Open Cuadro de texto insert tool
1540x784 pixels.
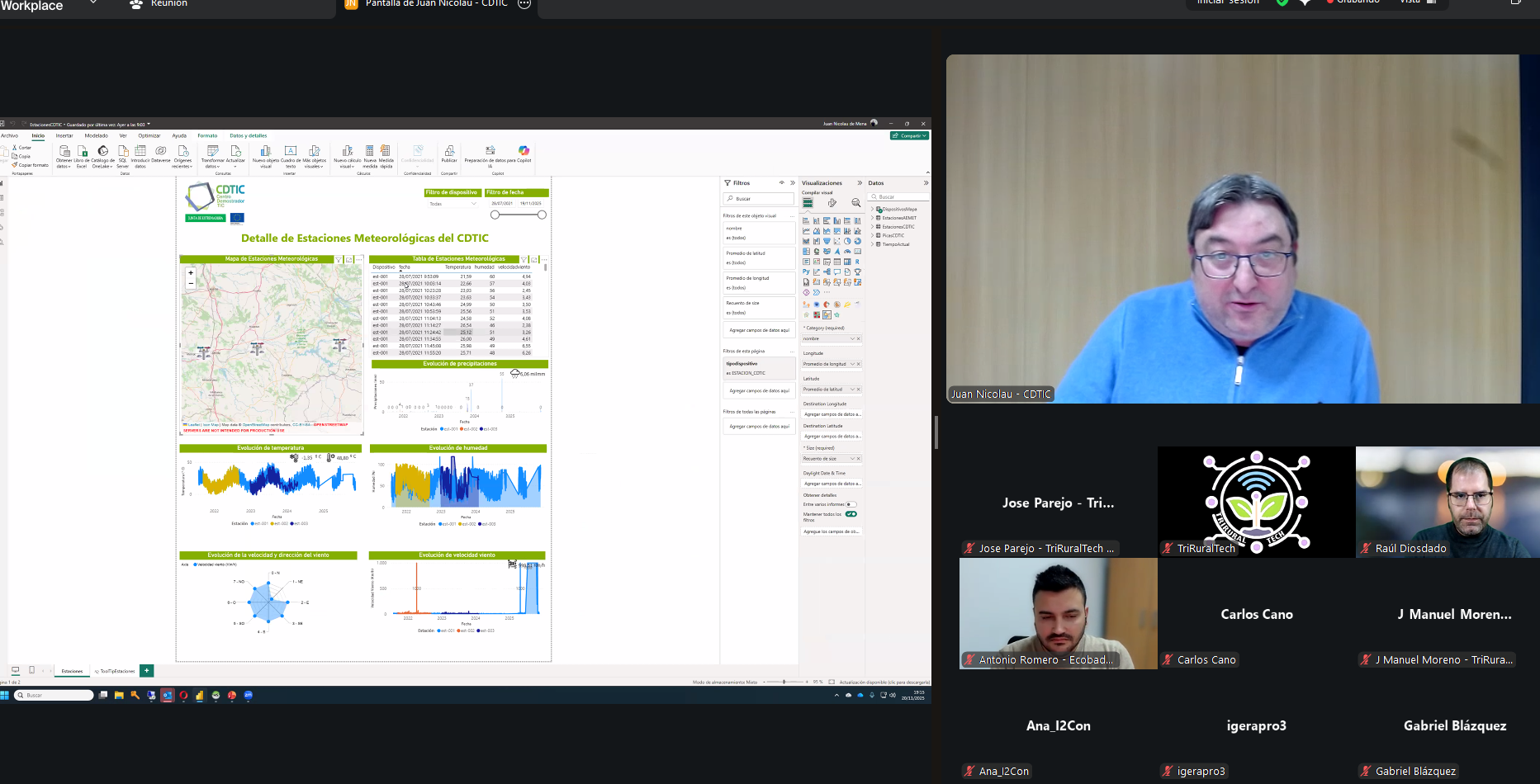point(291,151)
